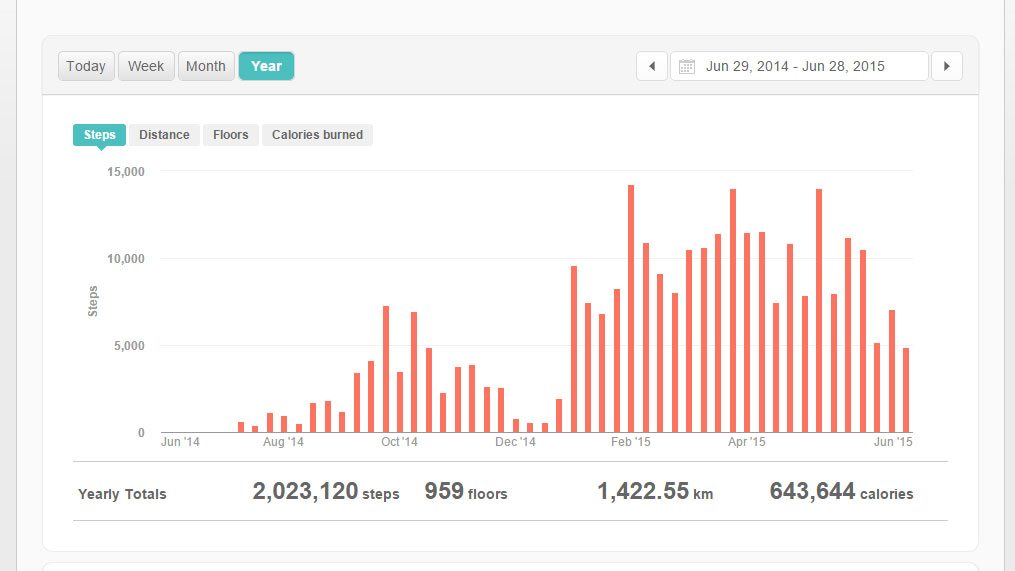Image resolution: width=1015 pixels, height=571 pixels.
Task: Click the Jun '15 x-axis label
Action: (893, 442)
